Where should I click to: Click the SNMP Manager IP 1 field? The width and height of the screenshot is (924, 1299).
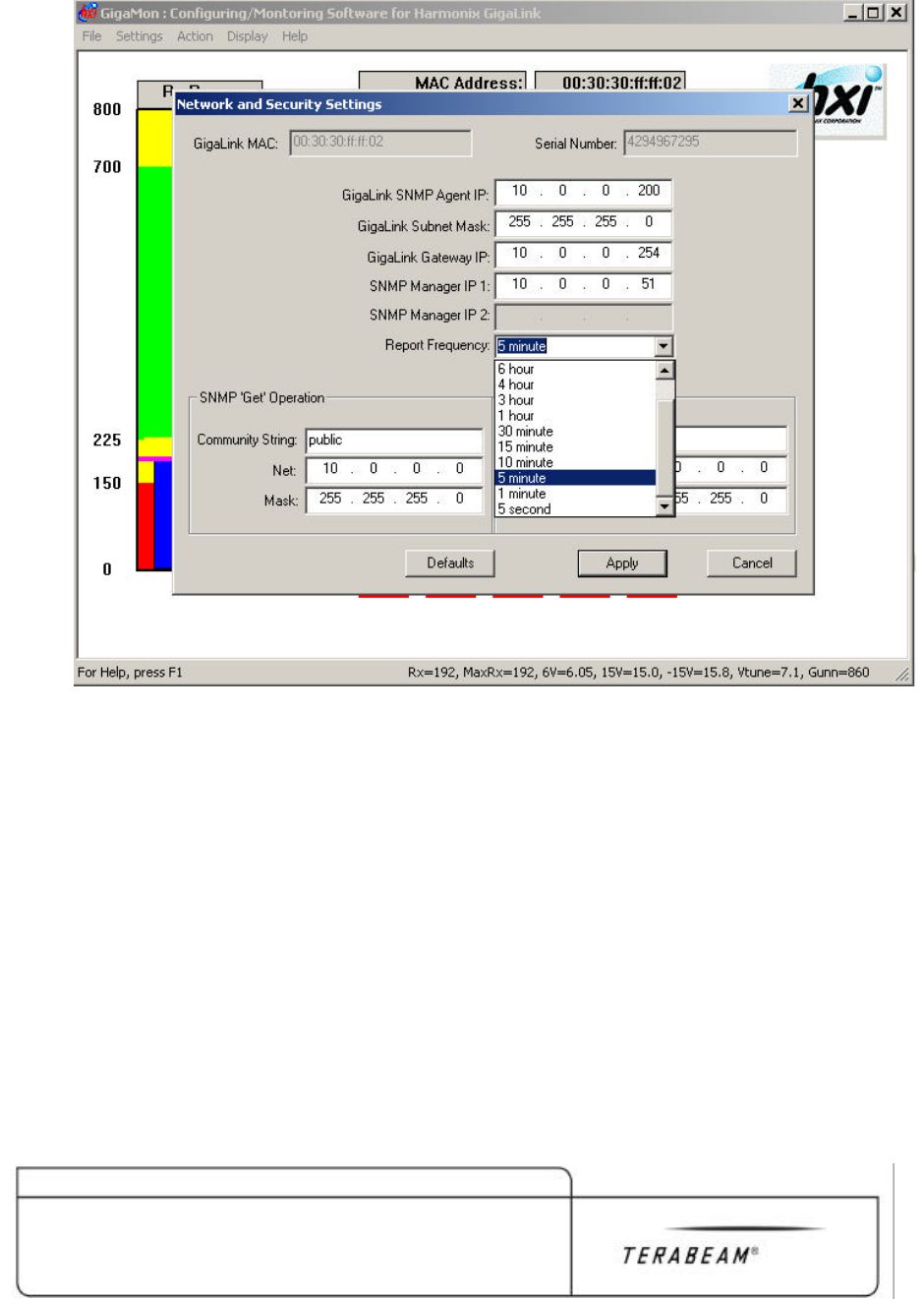[x=583, y=285]
